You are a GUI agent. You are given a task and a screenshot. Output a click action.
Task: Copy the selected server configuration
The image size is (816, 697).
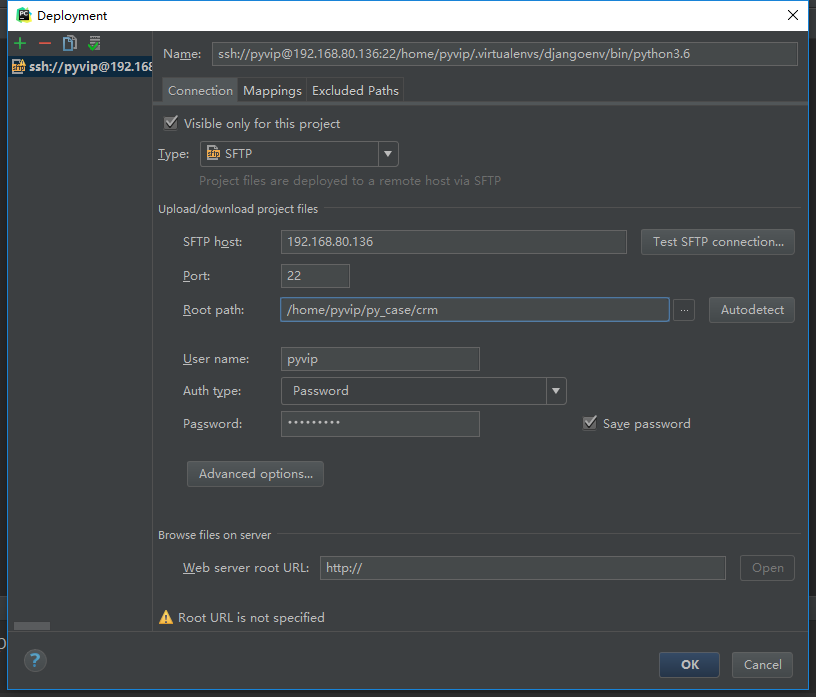pos(69,43)
